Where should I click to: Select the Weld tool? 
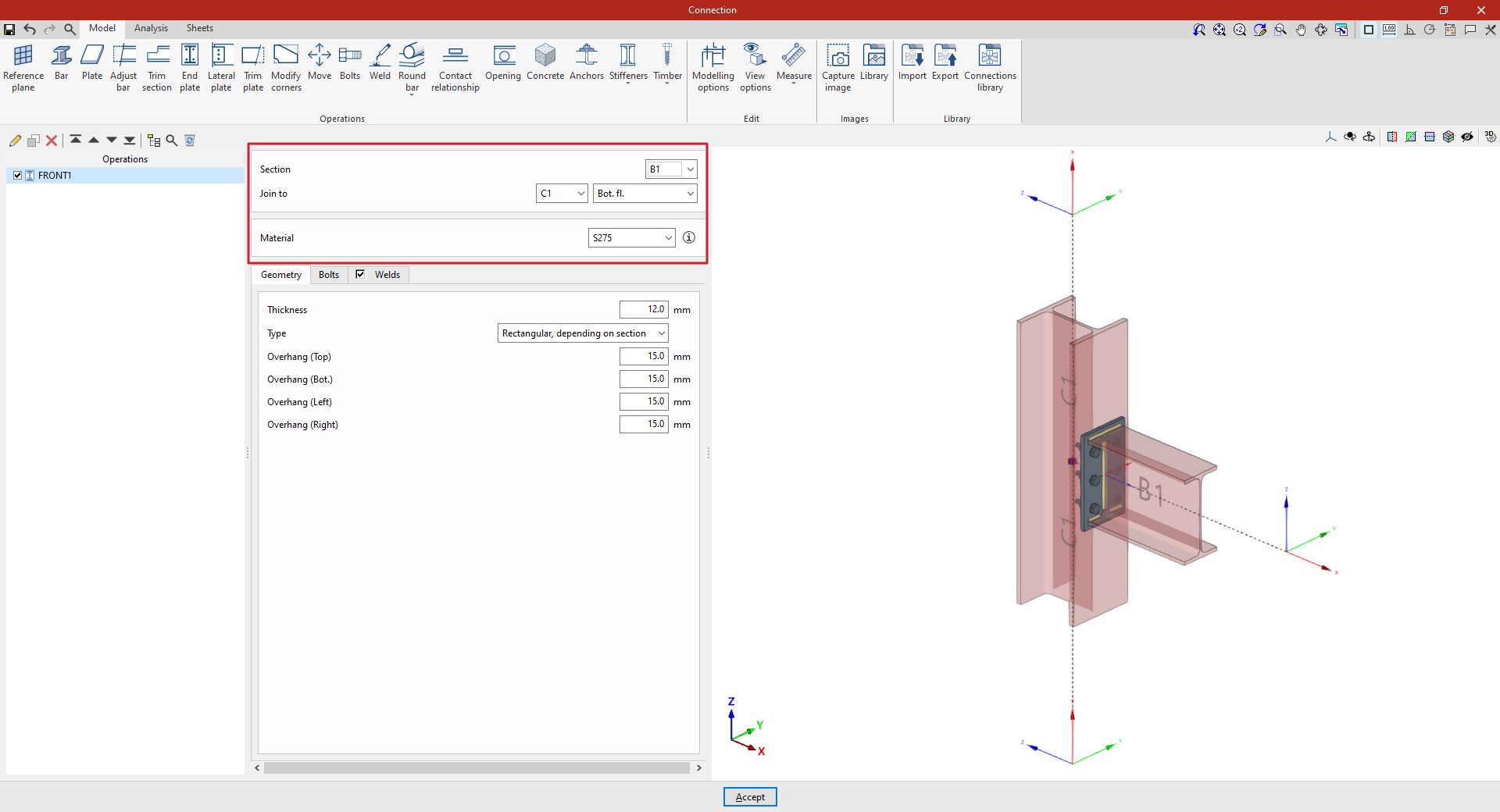(380, 62)
